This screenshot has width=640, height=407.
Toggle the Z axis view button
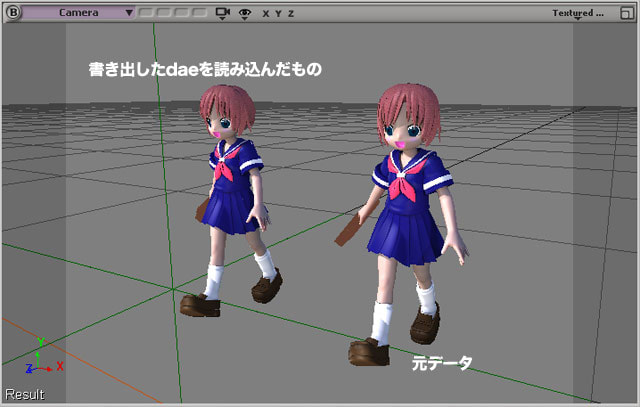[x=291, y=14]
